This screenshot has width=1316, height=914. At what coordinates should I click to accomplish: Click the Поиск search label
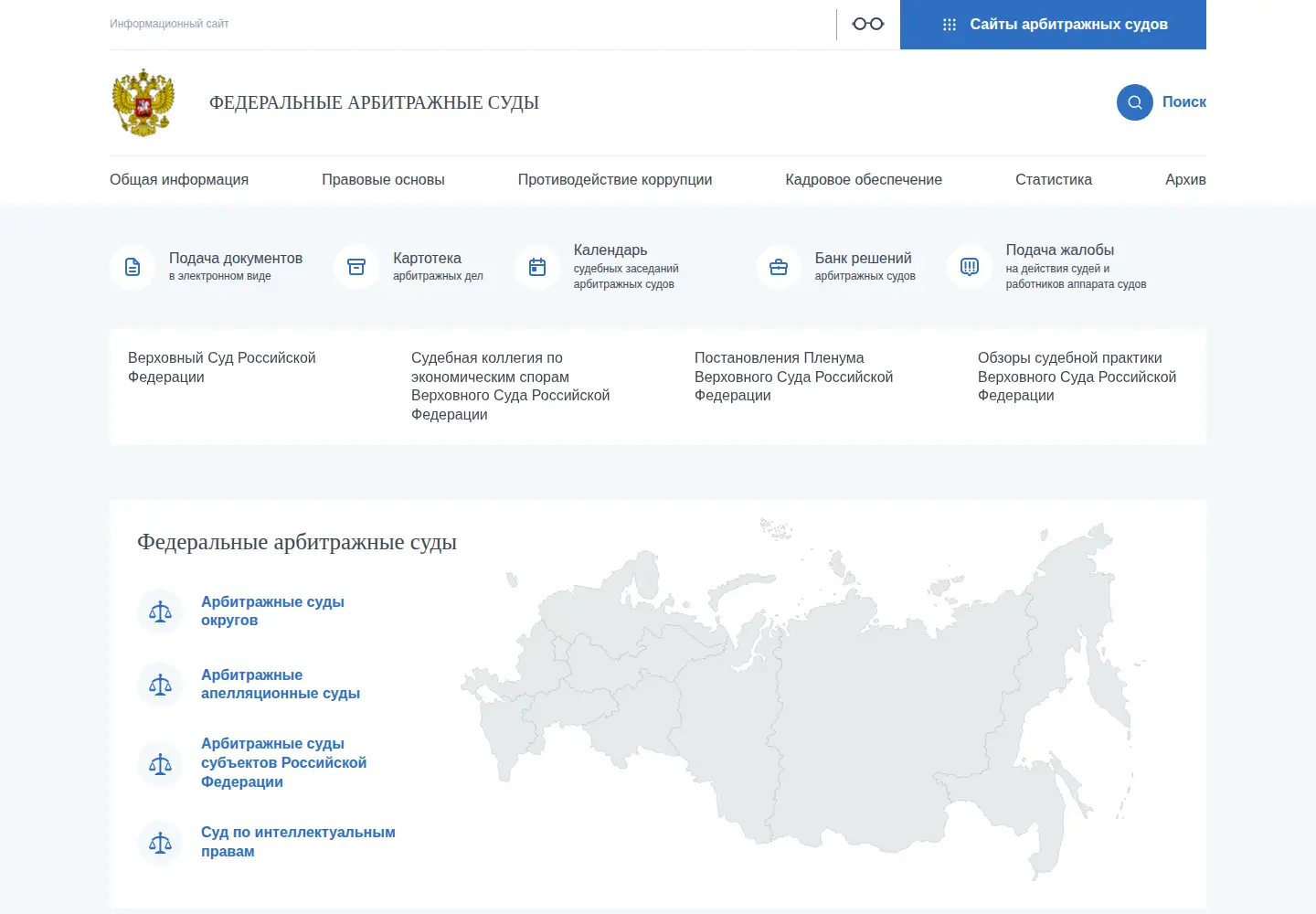(x=1184, y=102)
